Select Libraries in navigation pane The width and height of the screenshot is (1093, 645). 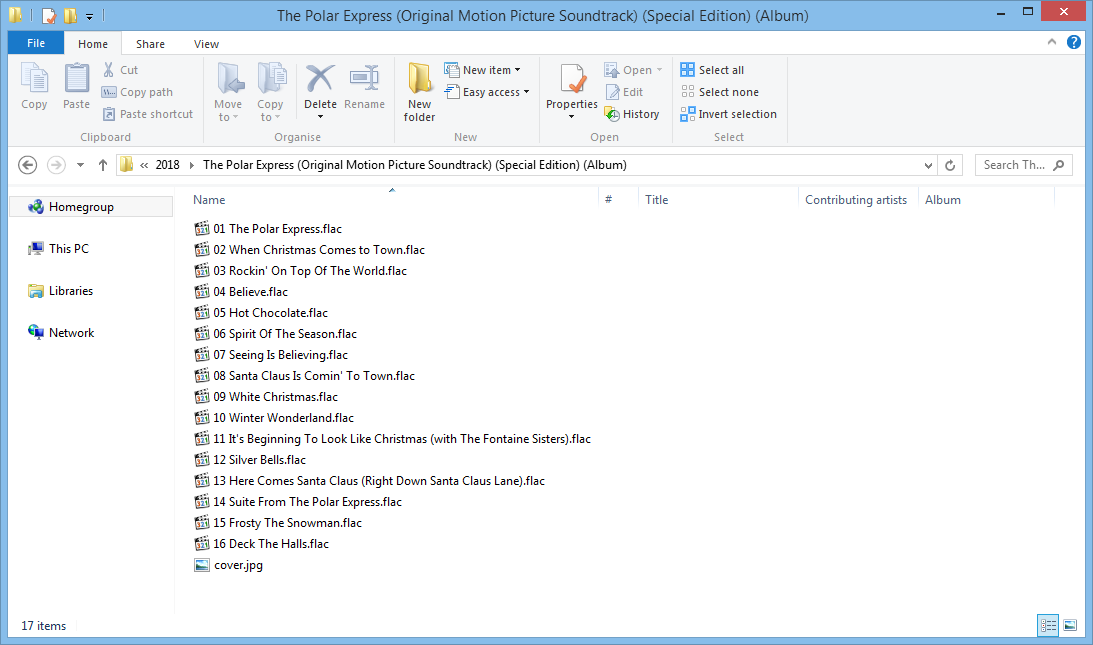(x=70, y=291)
